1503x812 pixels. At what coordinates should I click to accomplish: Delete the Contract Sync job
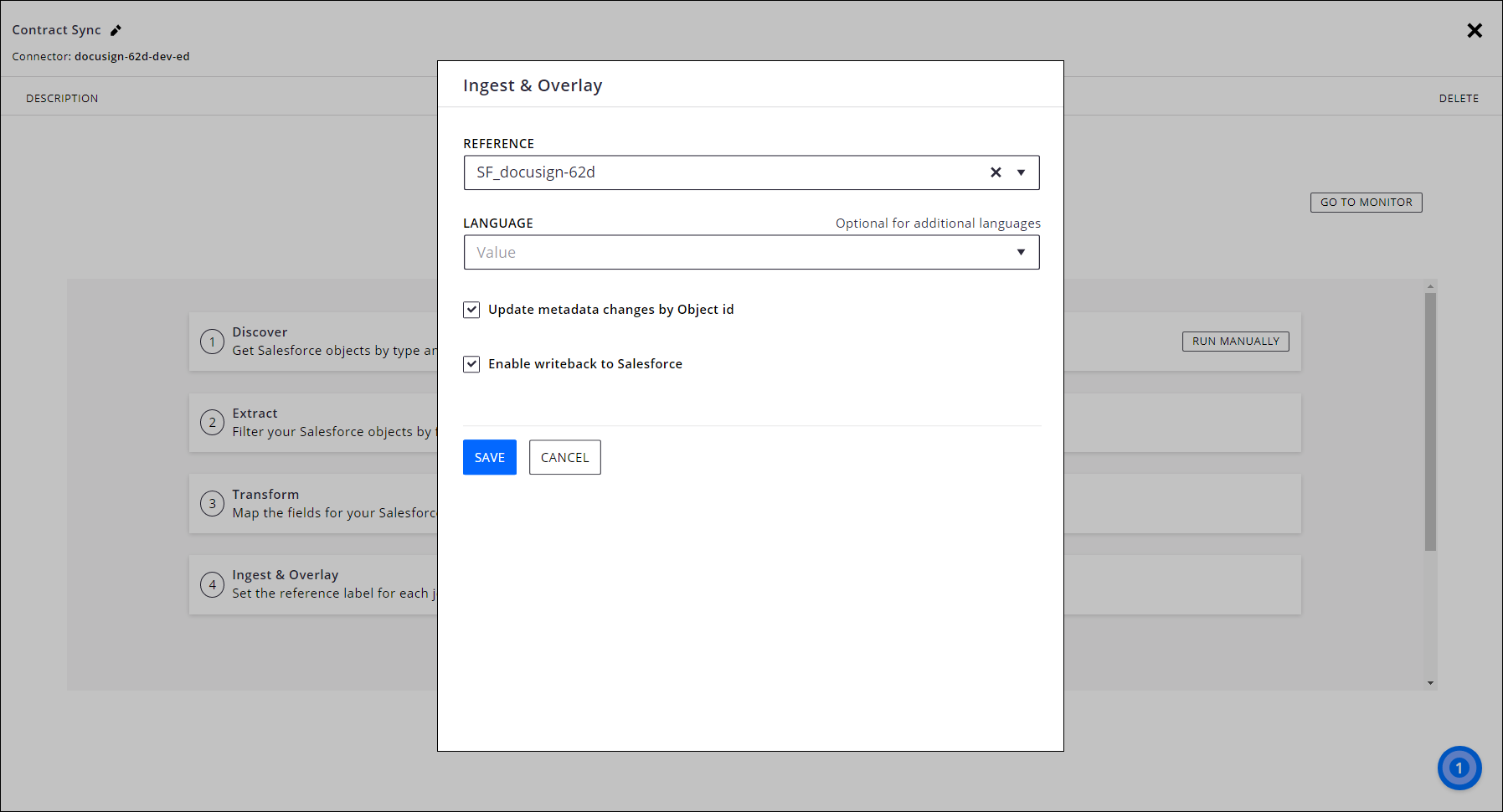pyautogui.click(x=1459, y=98)
